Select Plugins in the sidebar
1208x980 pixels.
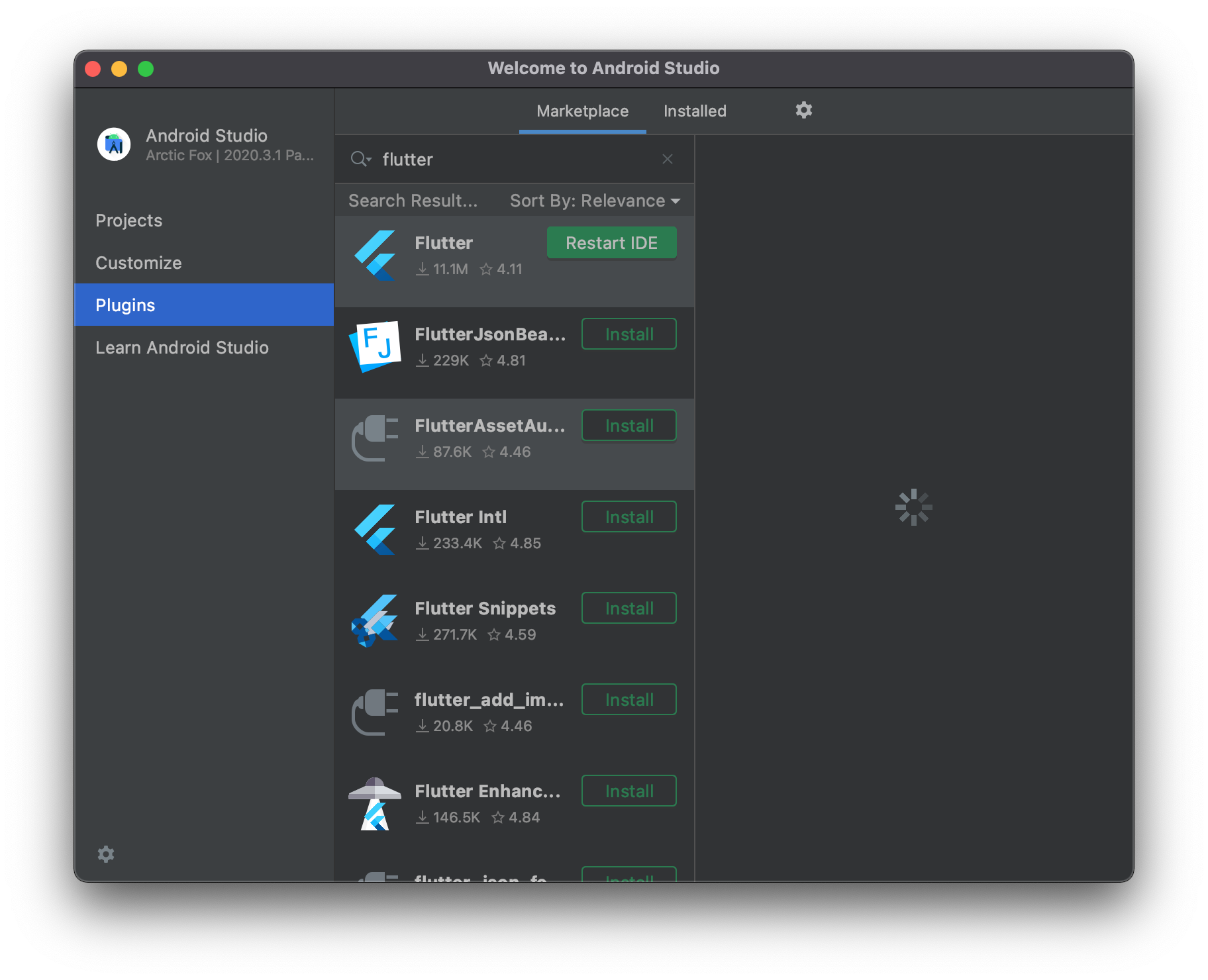(x=204, y=305)
